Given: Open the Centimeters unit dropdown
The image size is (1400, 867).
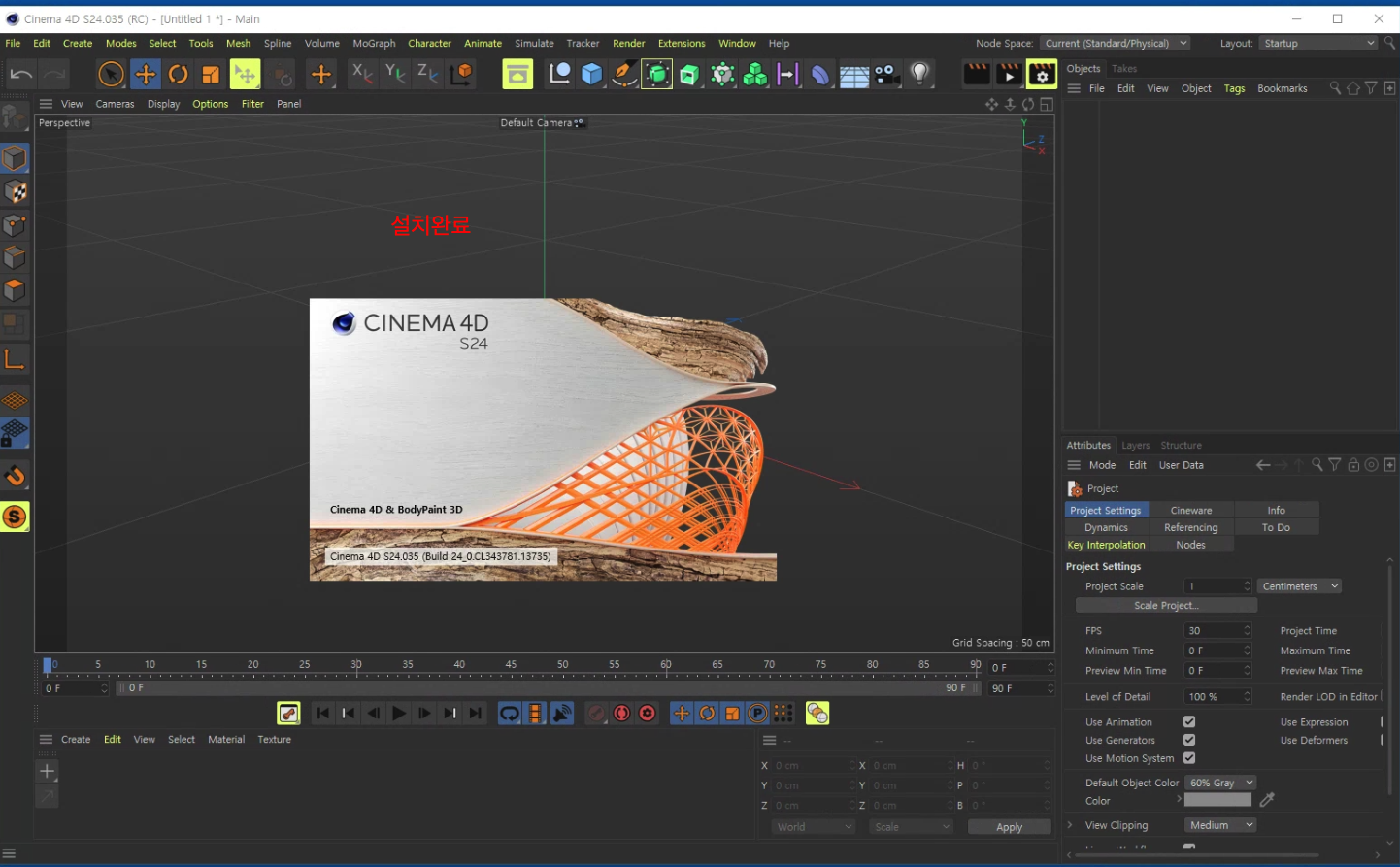Looking at the screenshot, I should tap(1300, 586).
